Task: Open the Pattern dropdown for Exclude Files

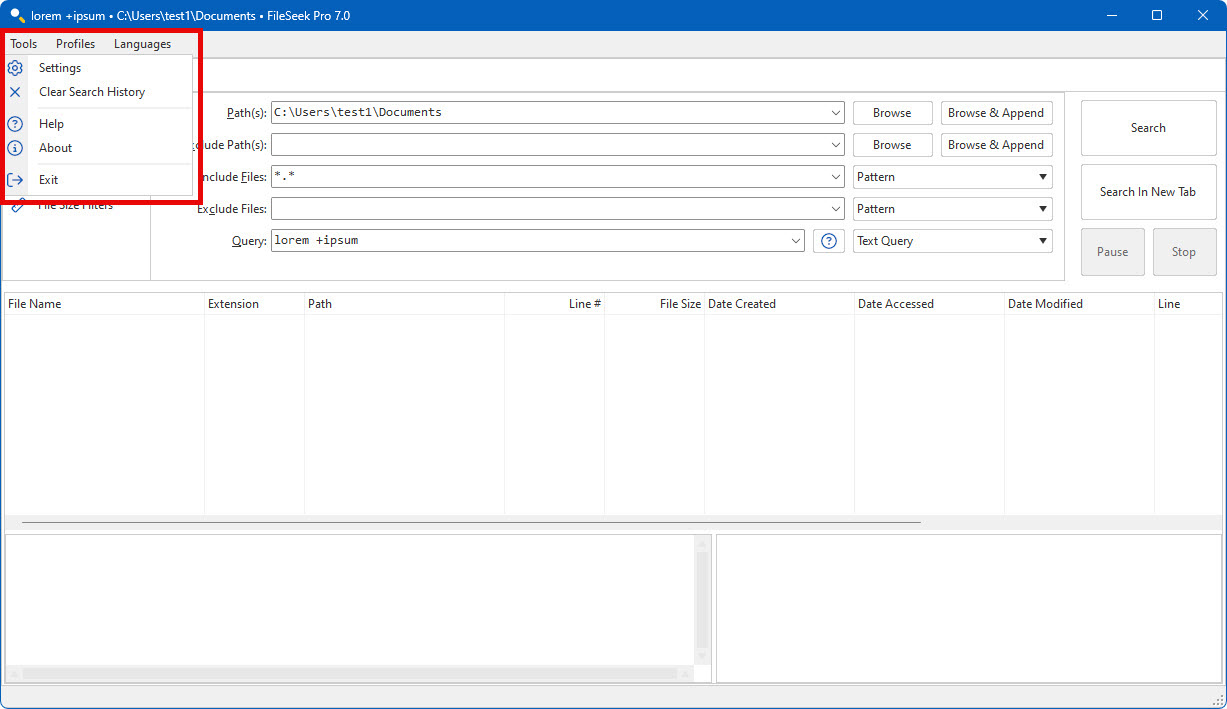Action: [953, 209]
